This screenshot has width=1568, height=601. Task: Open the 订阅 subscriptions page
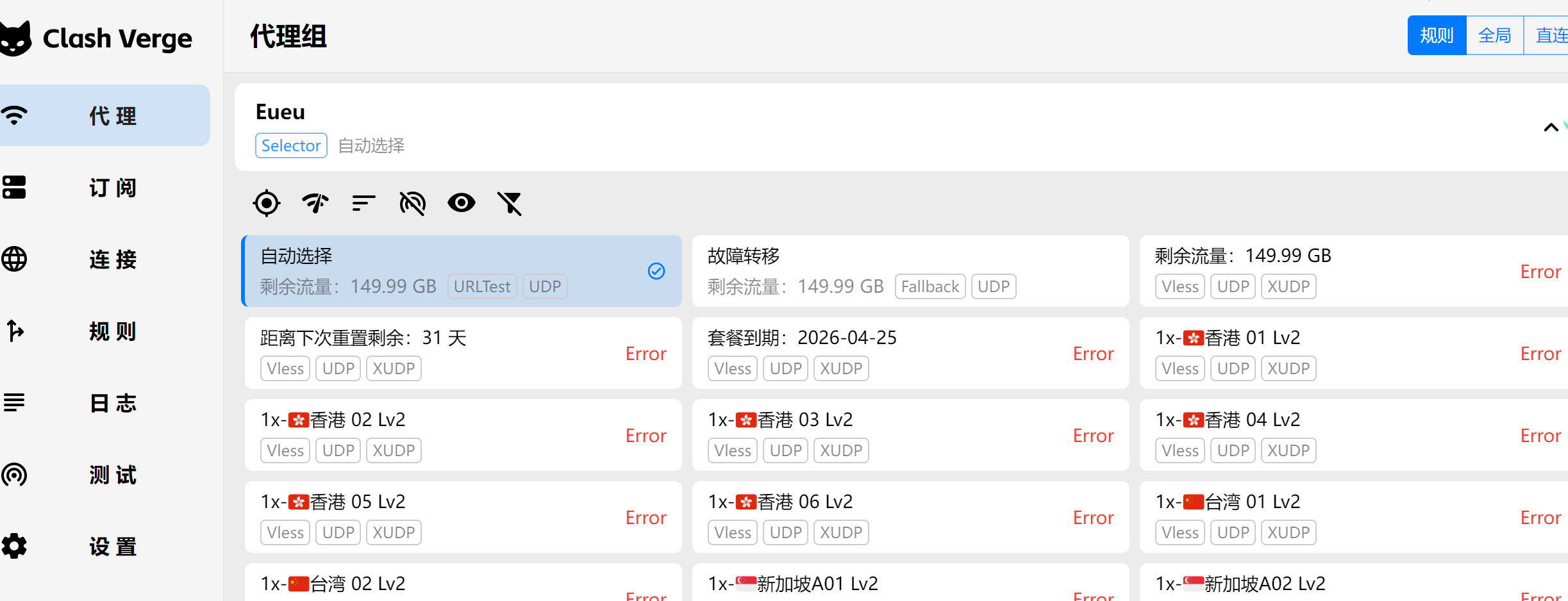tap(104, 188)
